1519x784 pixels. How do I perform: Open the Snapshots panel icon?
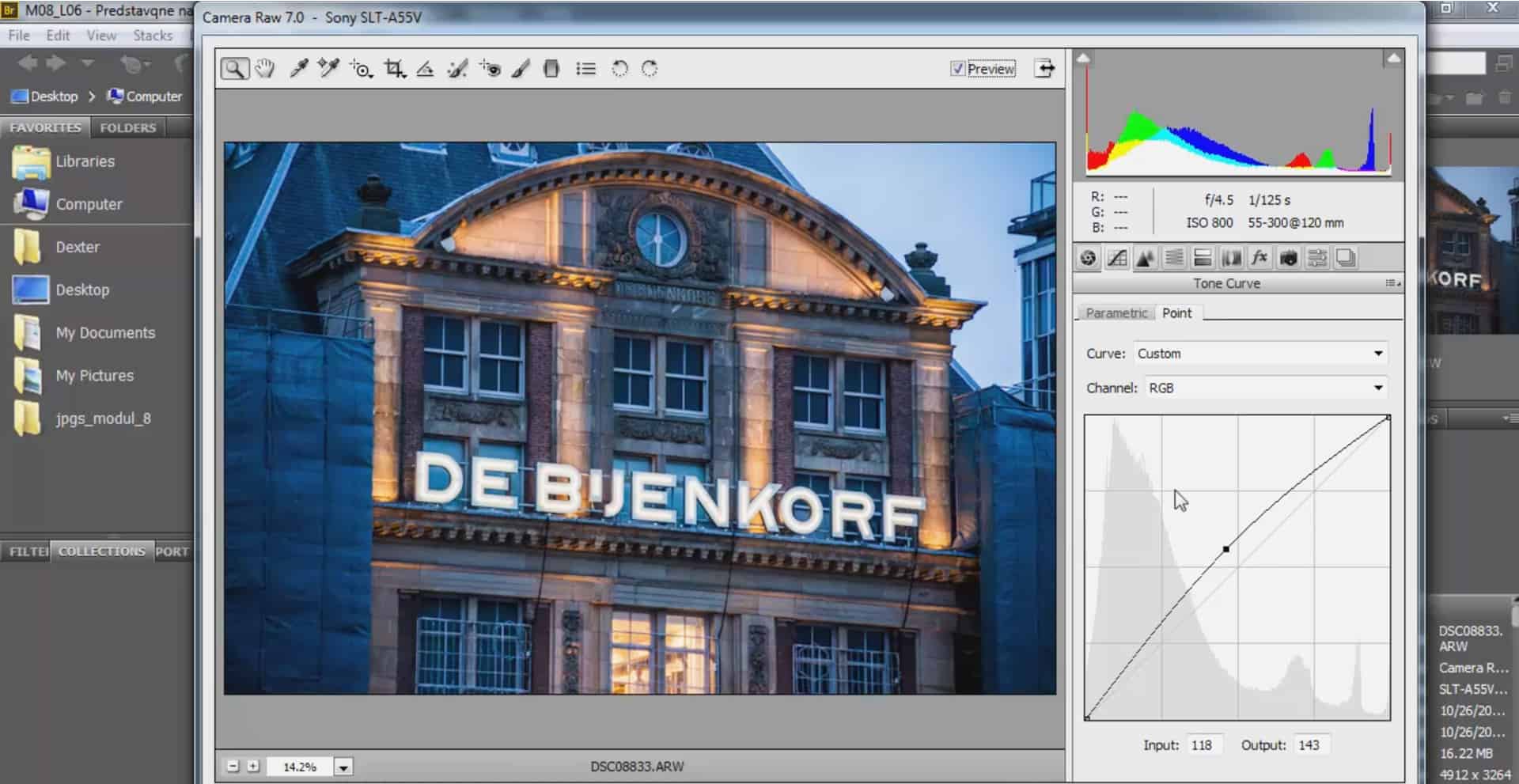1345,258
